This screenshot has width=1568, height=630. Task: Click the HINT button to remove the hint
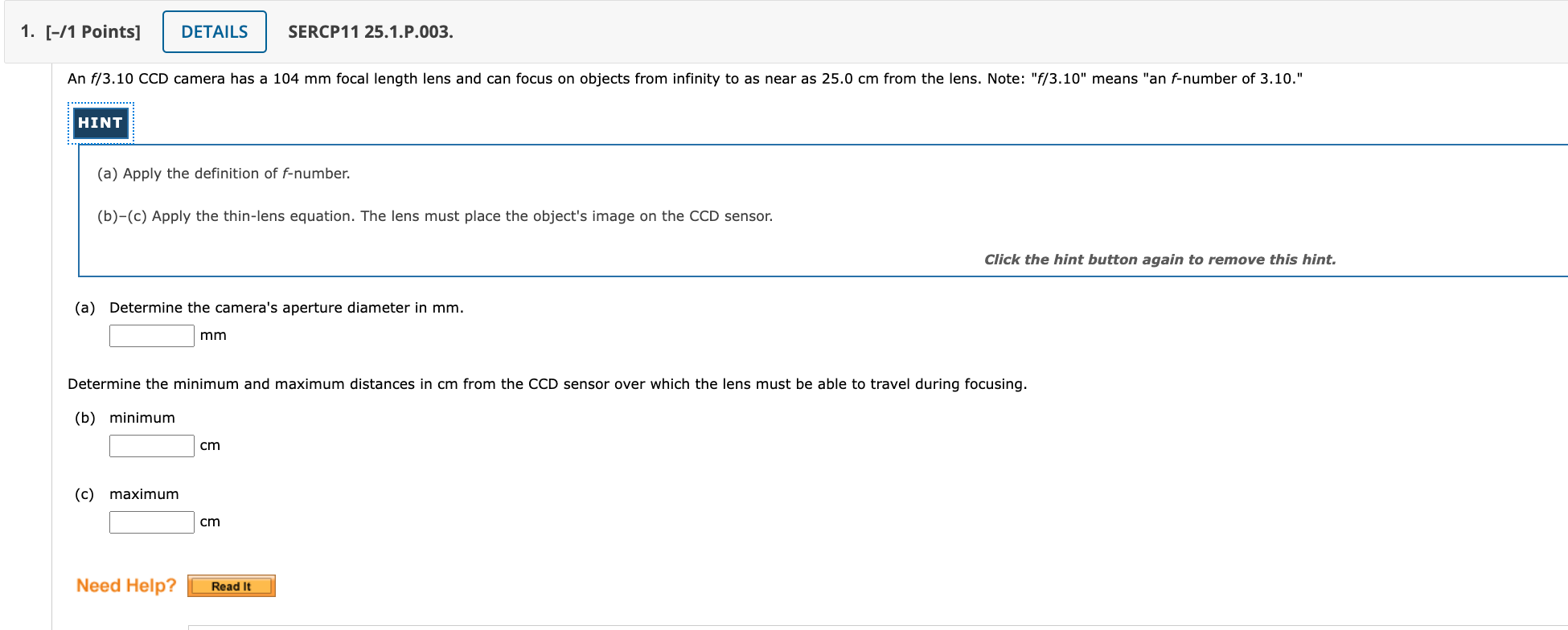click(100, 122)
